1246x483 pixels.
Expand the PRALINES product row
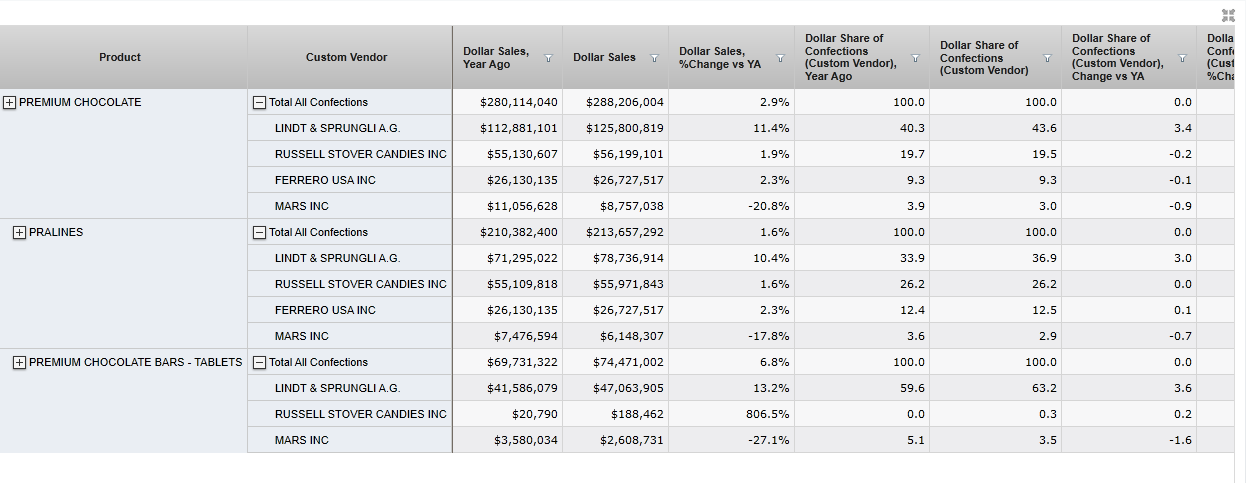coord(19,232)
